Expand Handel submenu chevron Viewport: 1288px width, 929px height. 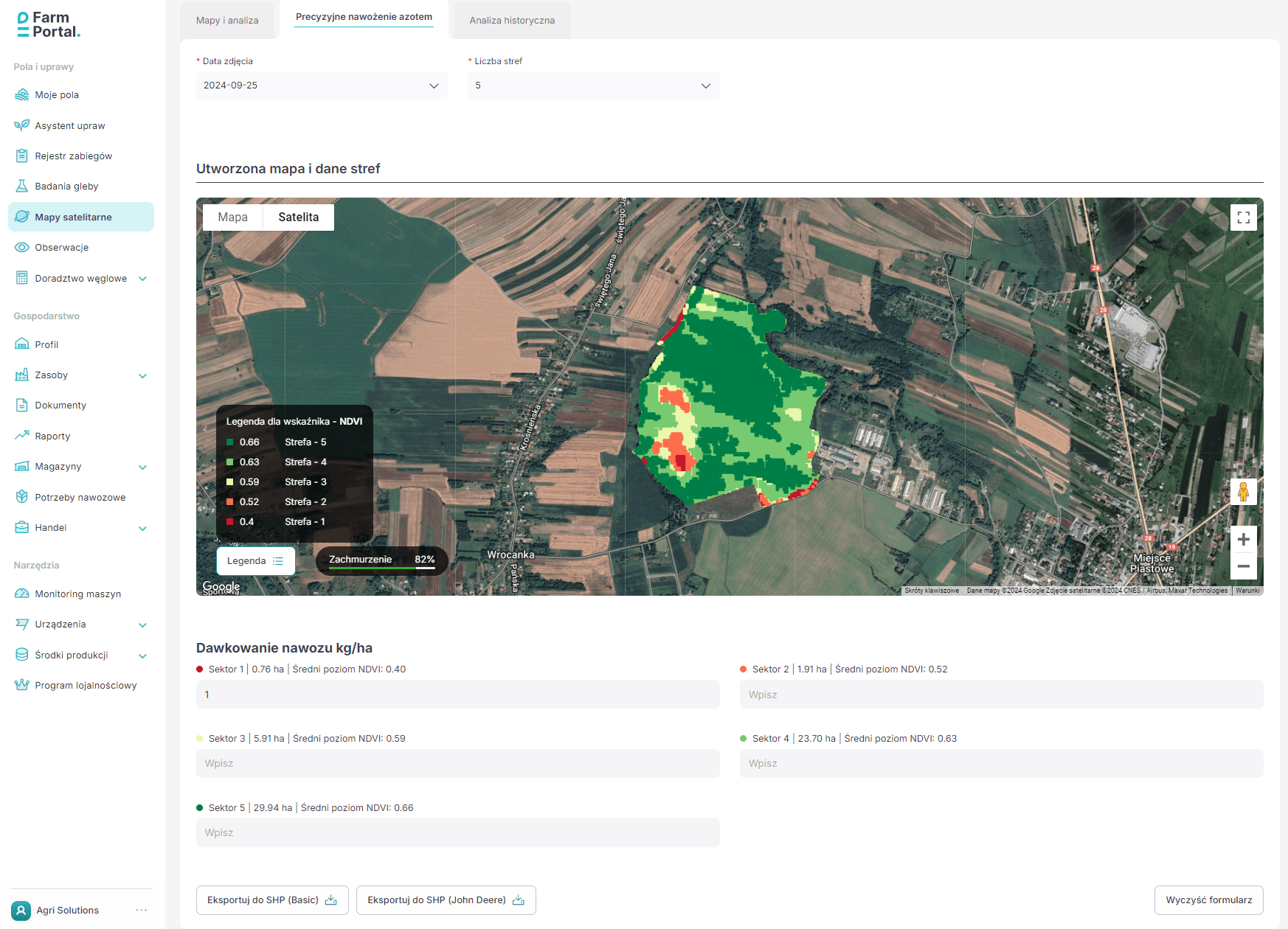[x=143, y=528]
